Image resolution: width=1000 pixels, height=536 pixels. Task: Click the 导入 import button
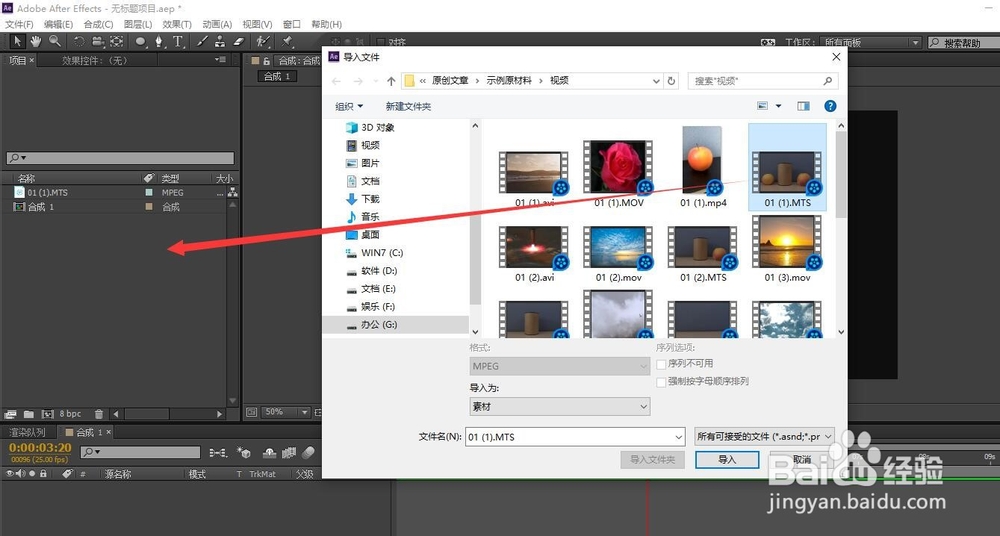727,459
